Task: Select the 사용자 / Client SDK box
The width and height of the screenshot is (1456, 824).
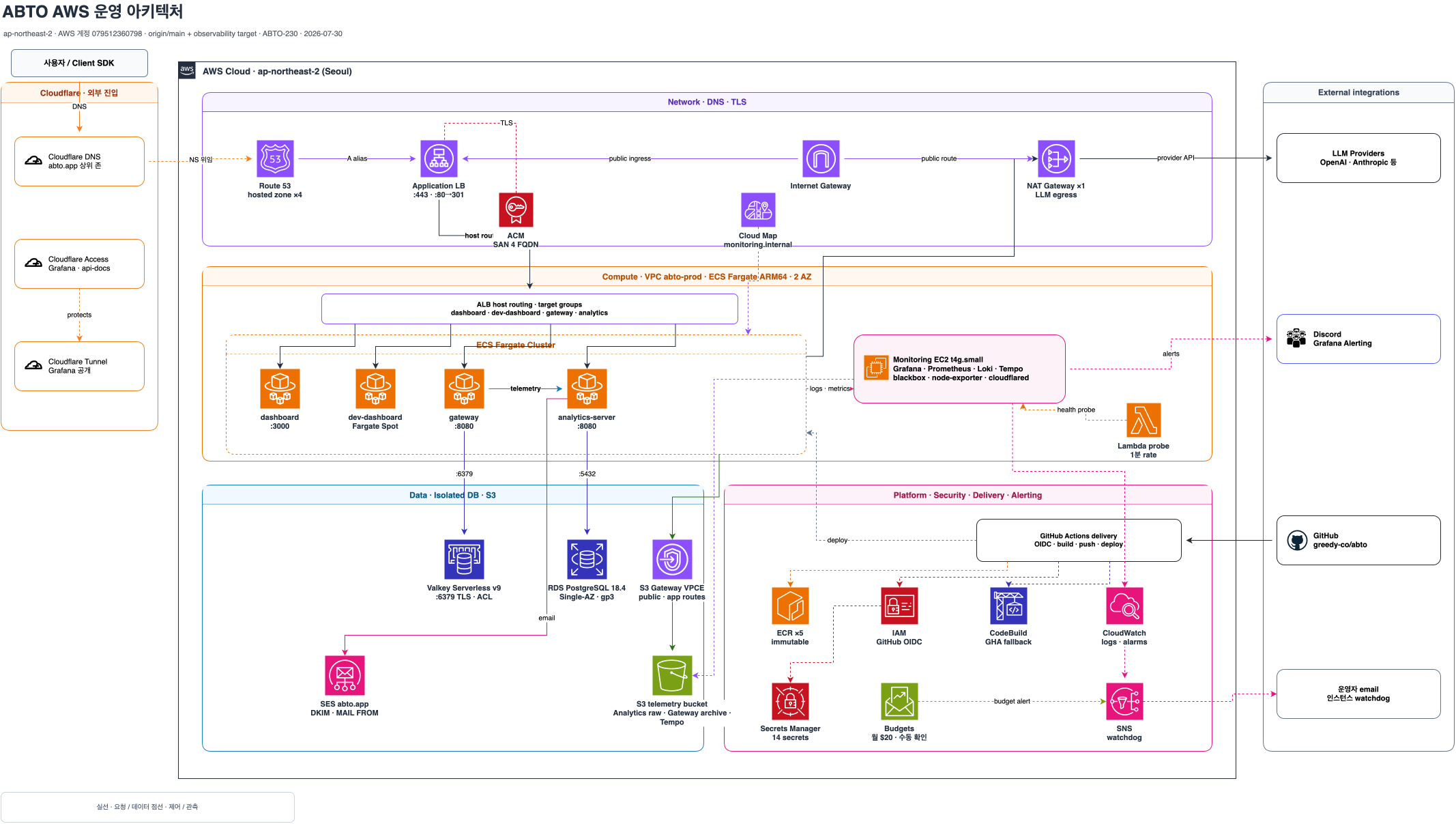Action: [x=79, y=63]
